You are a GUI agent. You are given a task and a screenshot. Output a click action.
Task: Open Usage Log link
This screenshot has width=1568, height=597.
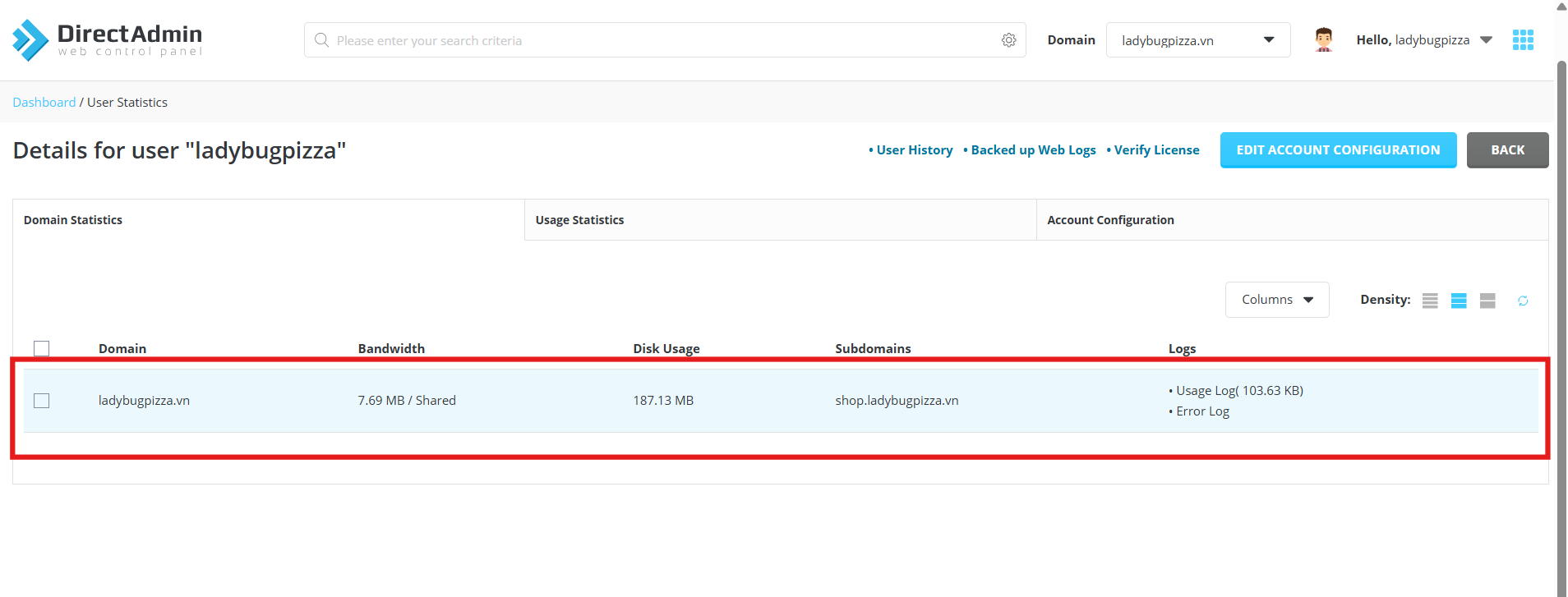[1239, 391]
